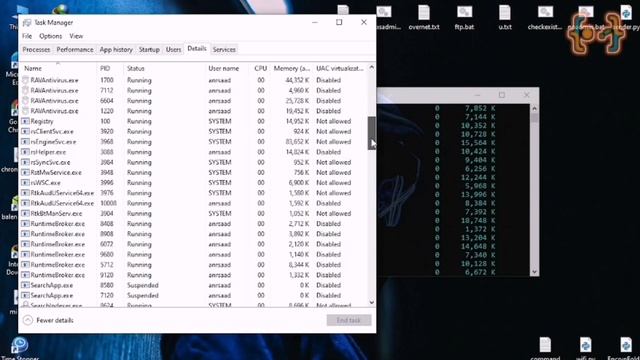Switch to the Processes tab
640x360 pixels.
(36, 49)
